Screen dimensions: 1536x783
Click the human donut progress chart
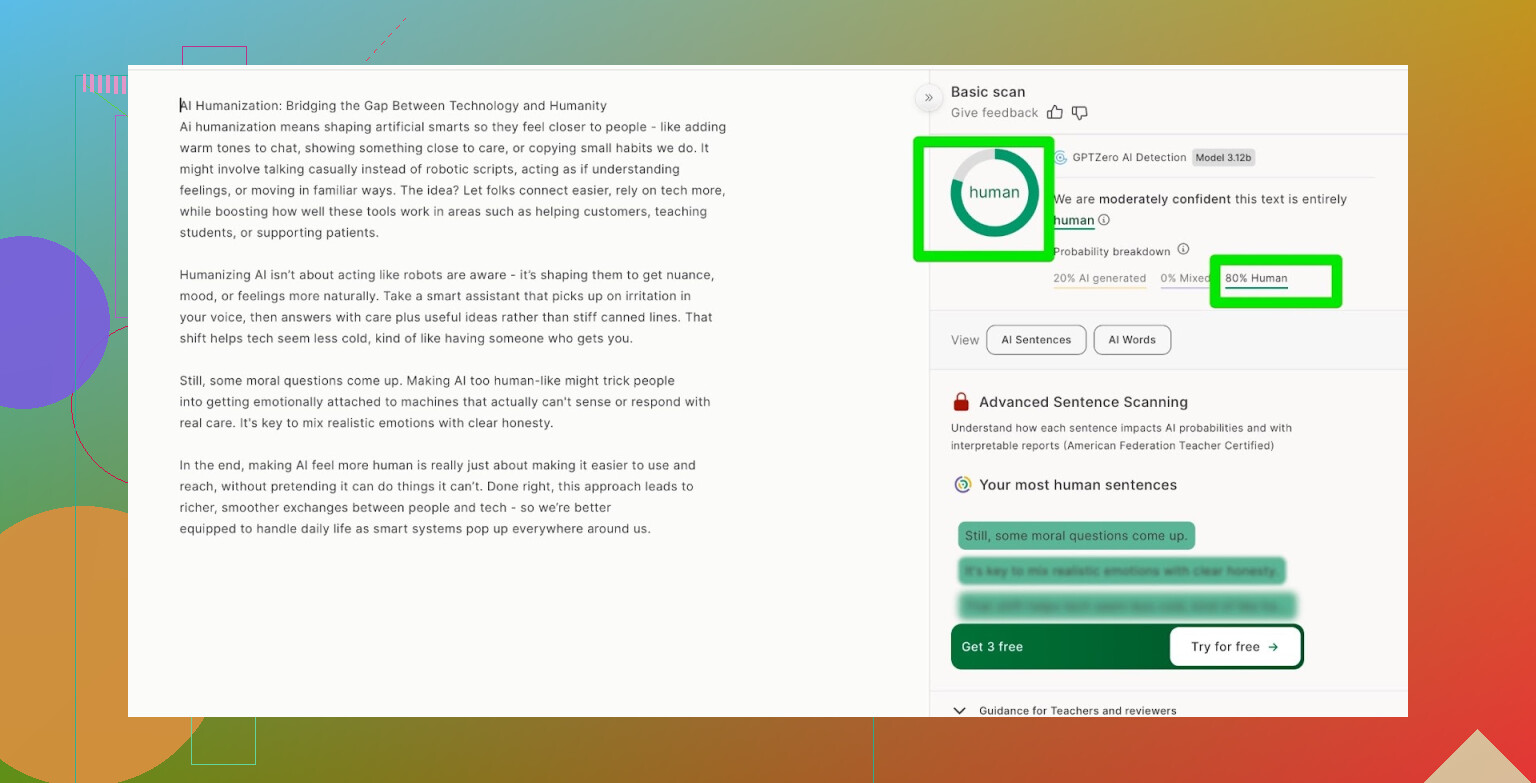pyautogui.click(x=994, y=193)
